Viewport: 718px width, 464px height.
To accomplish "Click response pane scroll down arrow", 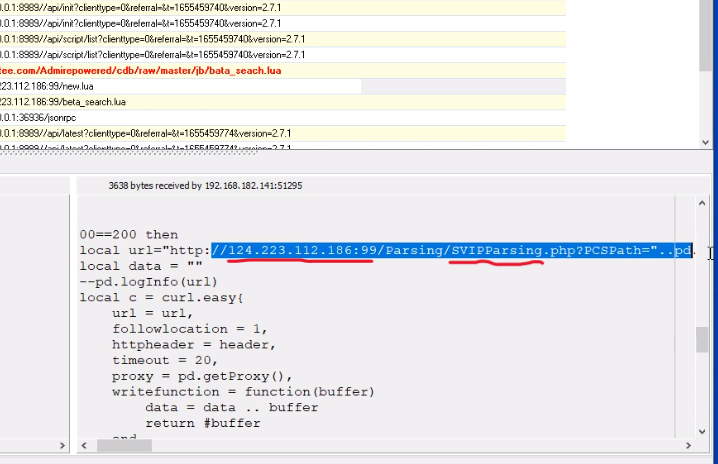I will pyautogui.click(x=702, y=431).
